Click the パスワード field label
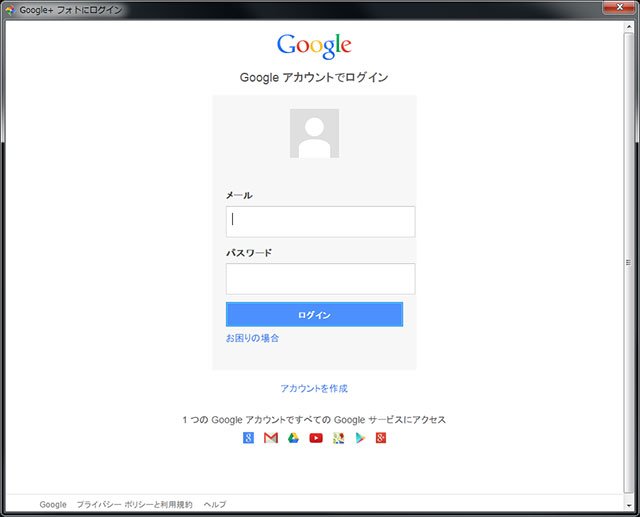Image resolution: width=640 pixels, height=517 pixels. [x=249, y=253]
